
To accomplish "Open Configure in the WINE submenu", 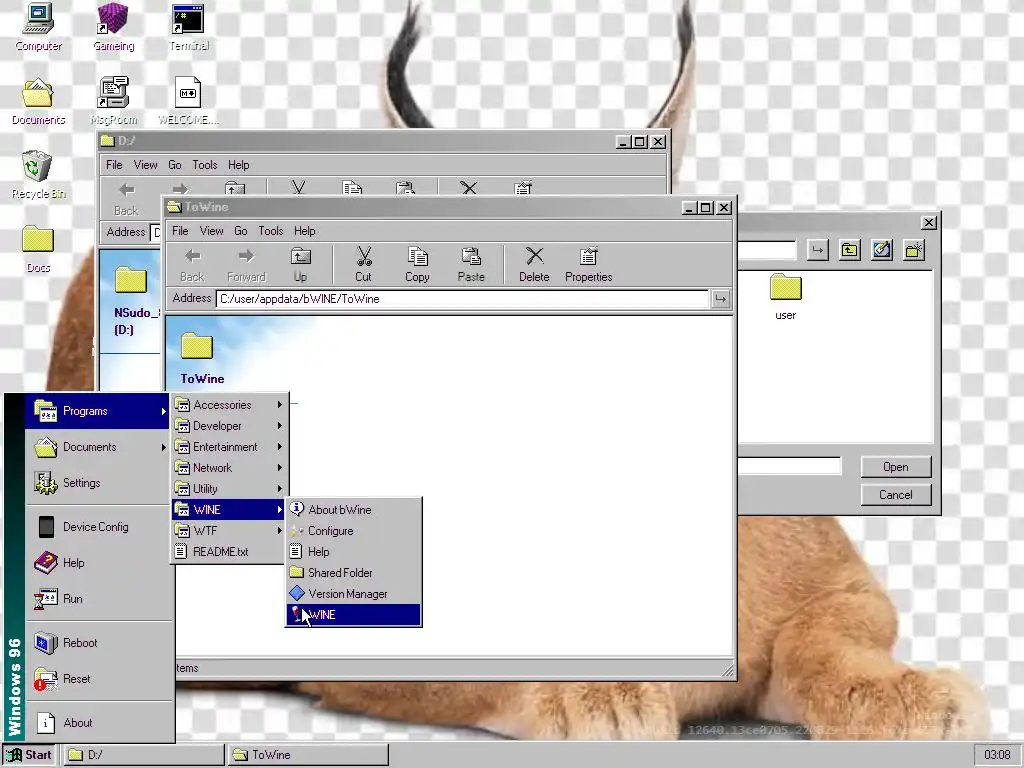I will coord(353,531).
